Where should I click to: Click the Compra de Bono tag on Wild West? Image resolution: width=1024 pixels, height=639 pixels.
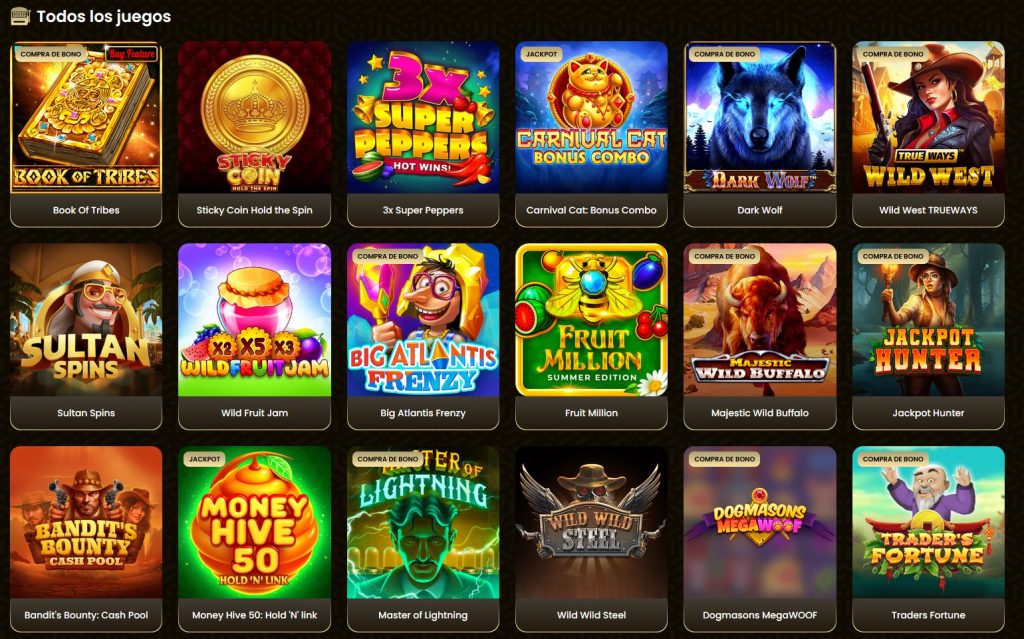[x=893, y=54]
